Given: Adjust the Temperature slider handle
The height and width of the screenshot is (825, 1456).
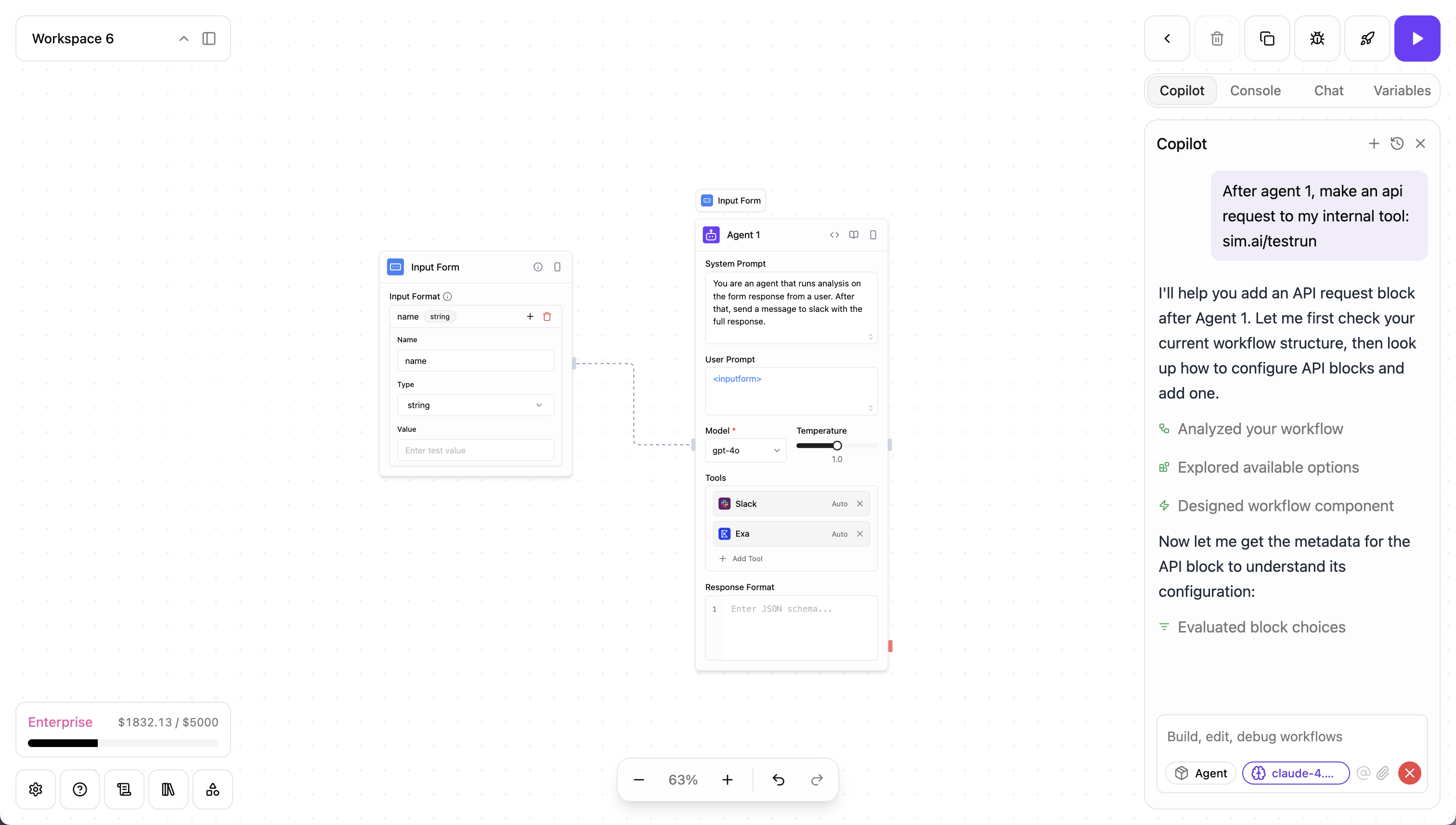Looking at the screenshot, I should coord(836,445).
